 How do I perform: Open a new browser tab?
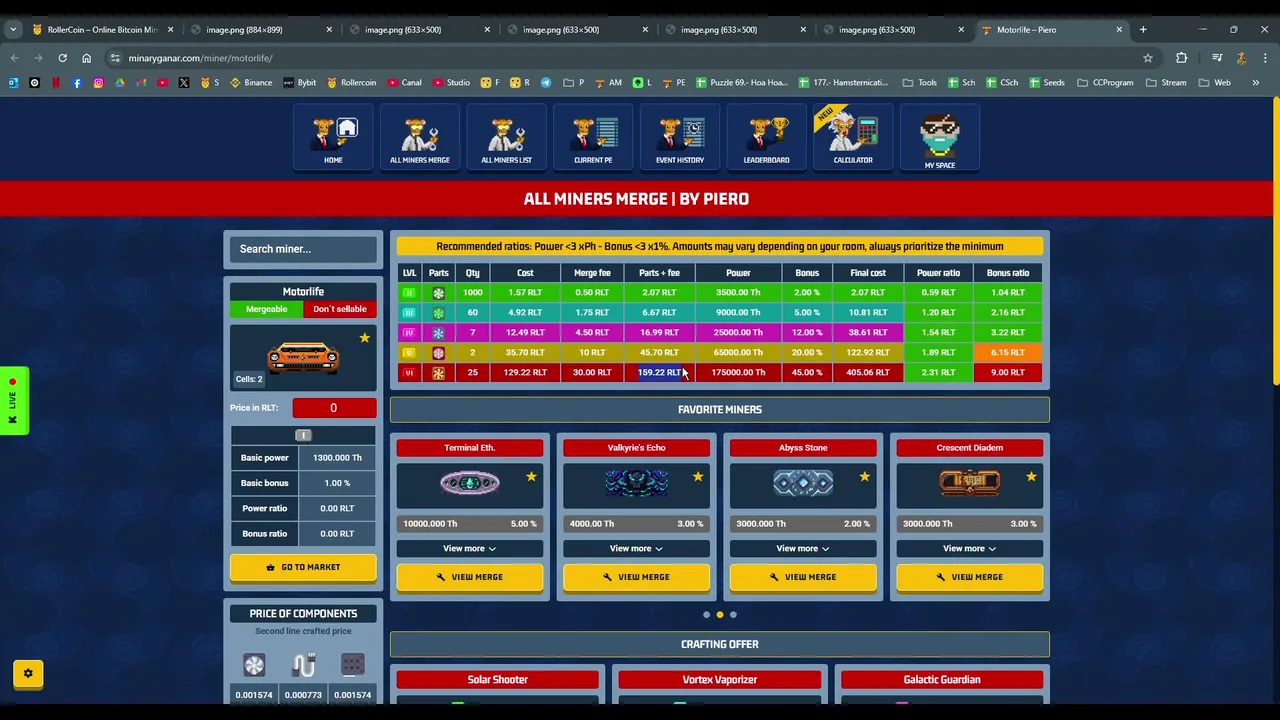pyautogui.click(x=1143, y=30)
